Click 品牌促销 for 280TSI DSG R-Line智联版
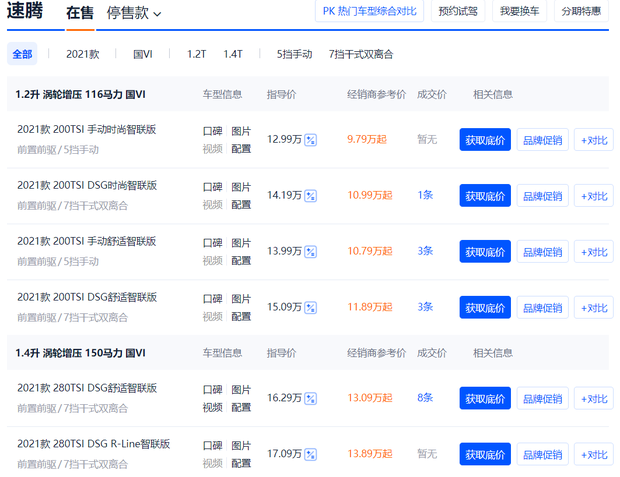 click(x=543, y=454)
